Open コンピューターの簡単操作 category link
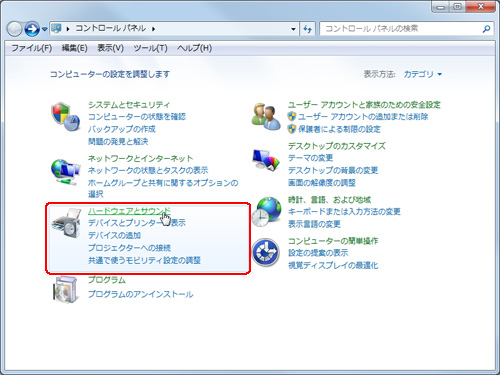The width and height of the screenshot is (500, 375). tap(333, 241)
